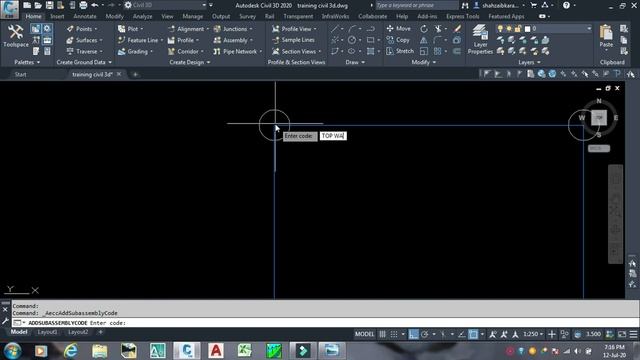Switch to the Survey ribbon tab

[x=247, y=16]
